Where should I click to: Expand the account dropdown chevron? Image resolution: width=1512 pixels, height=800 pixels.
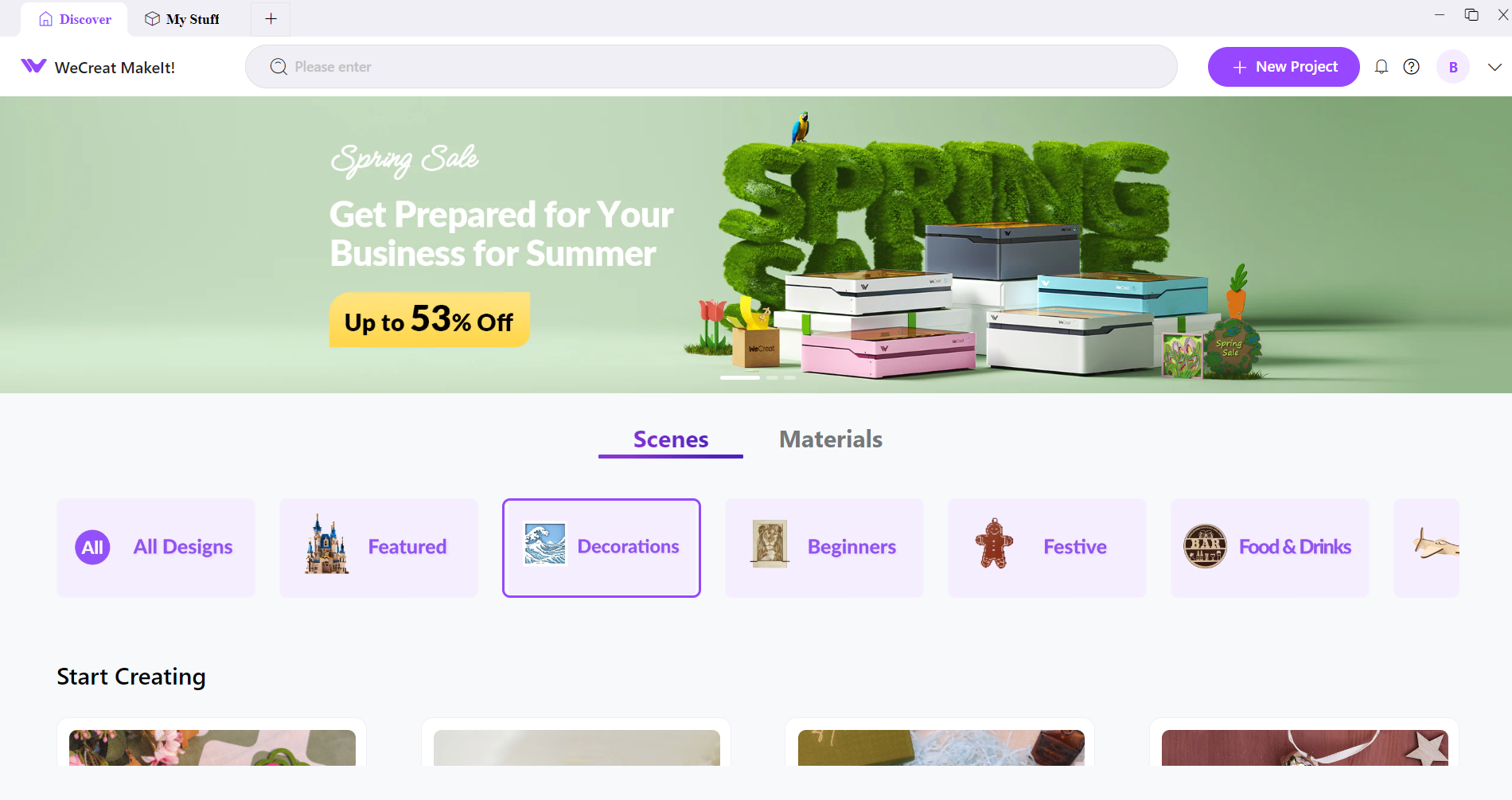click(1494, 67)
